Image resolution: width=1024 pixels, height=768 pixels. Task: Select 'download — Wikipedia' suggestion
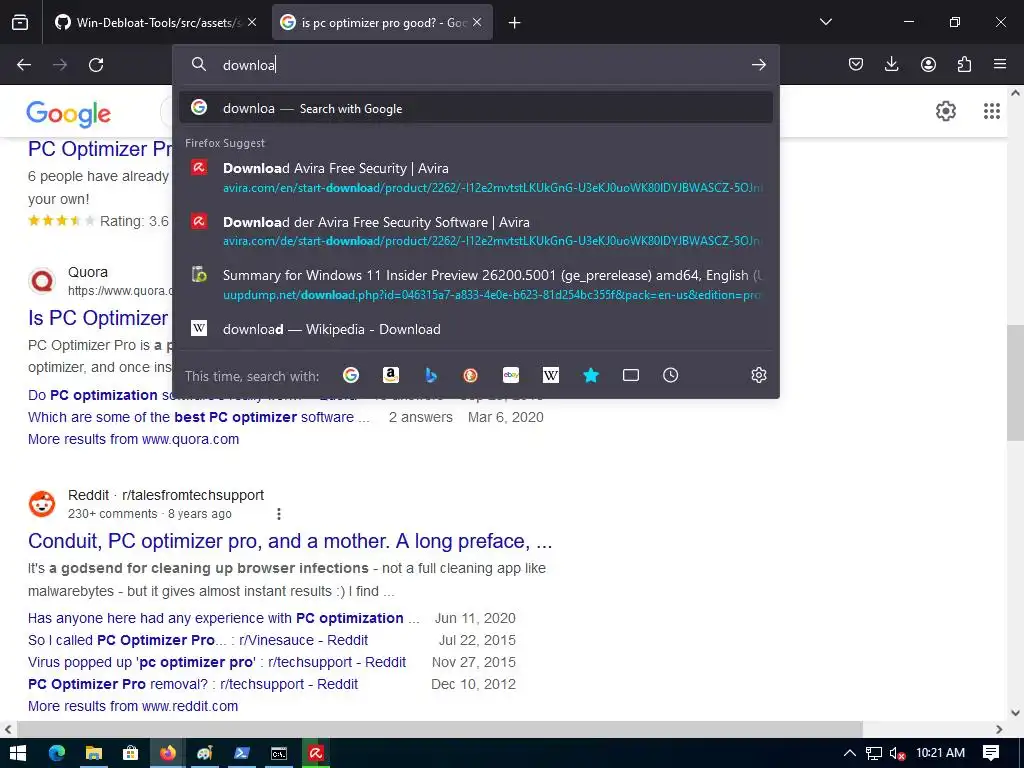click(476, 328)
